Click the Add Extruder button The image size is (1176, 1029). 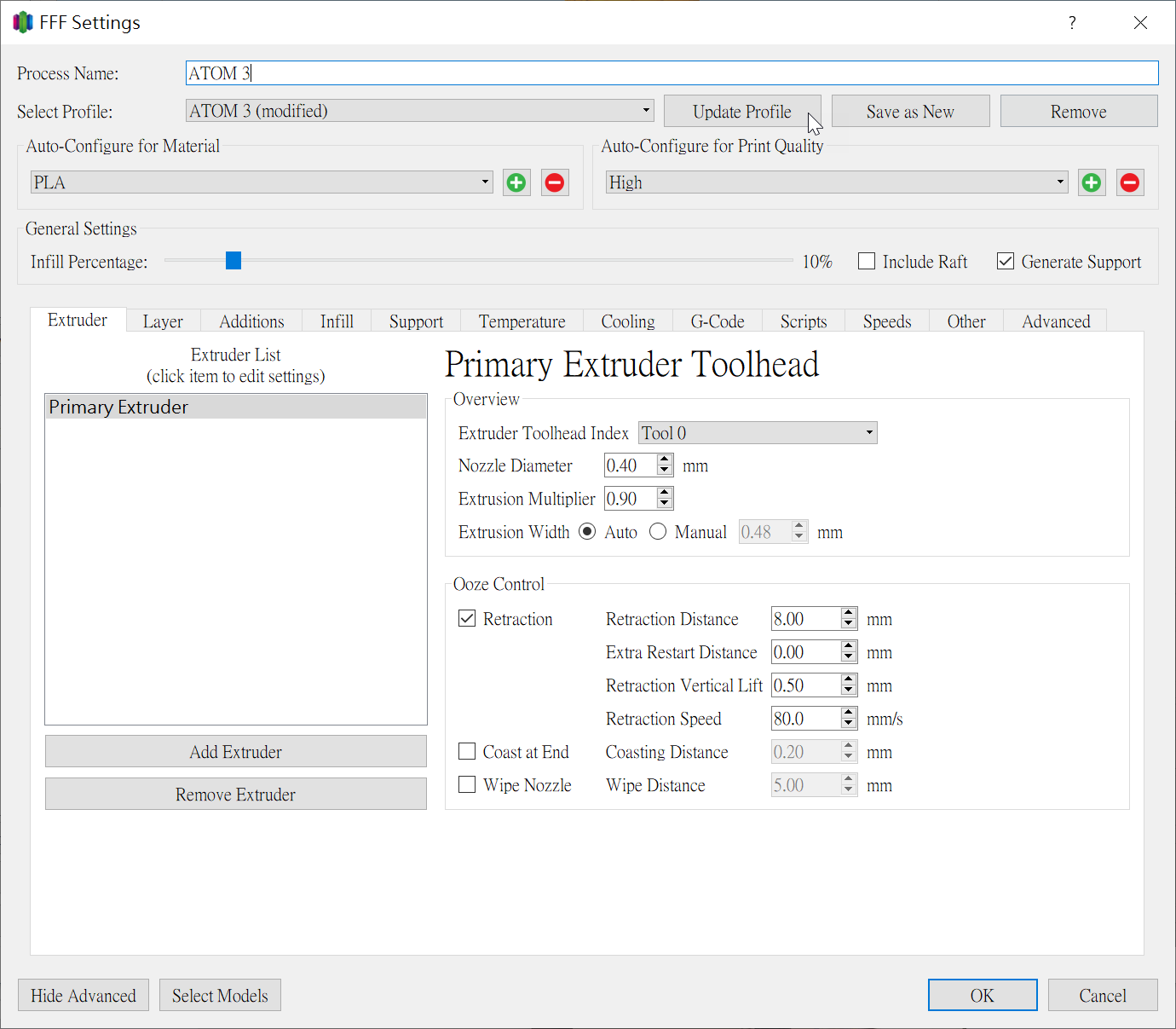click(236, 752)
